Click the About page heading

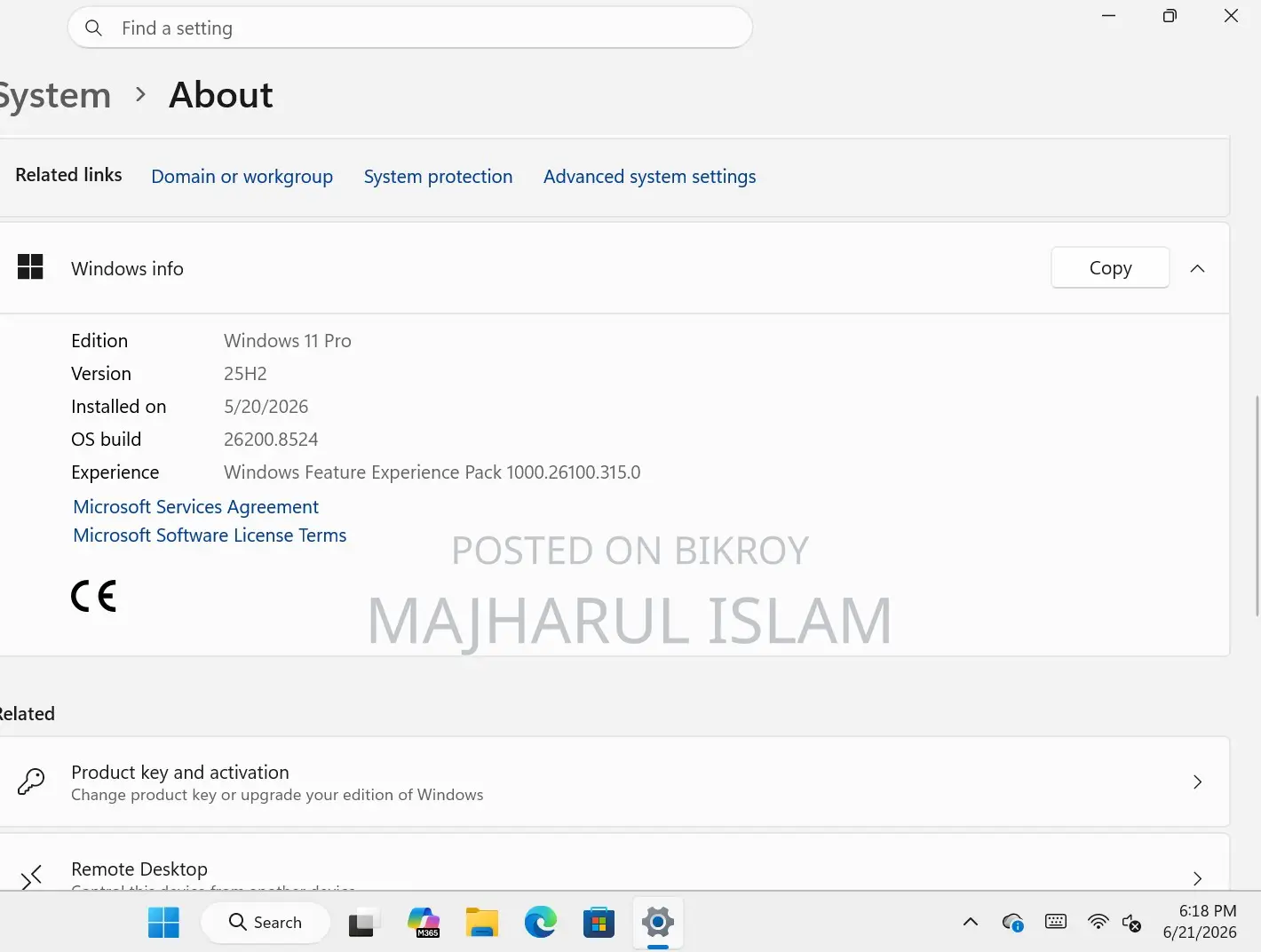221,95
